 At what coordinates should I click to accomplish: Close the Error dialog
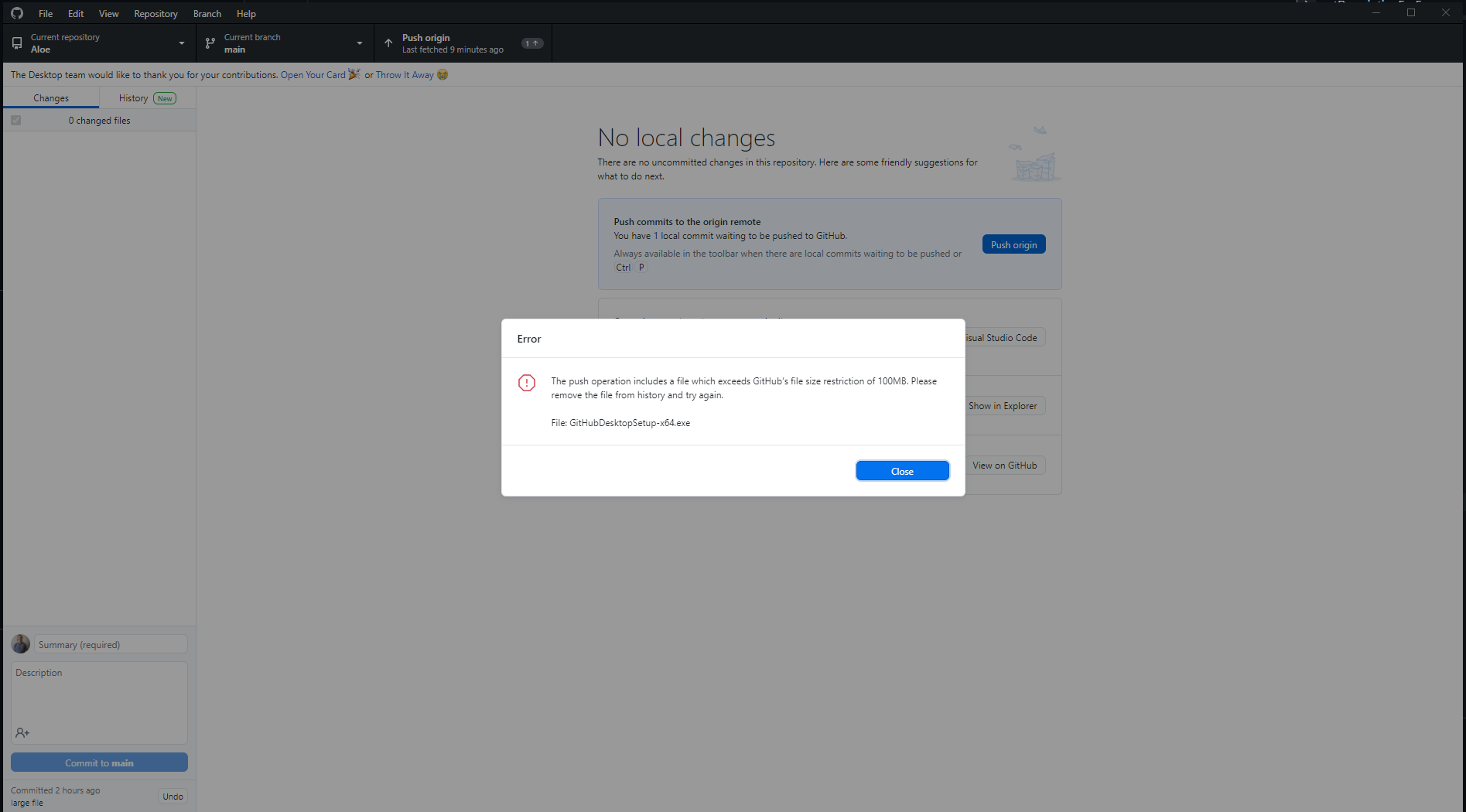(x=902, y=471)
